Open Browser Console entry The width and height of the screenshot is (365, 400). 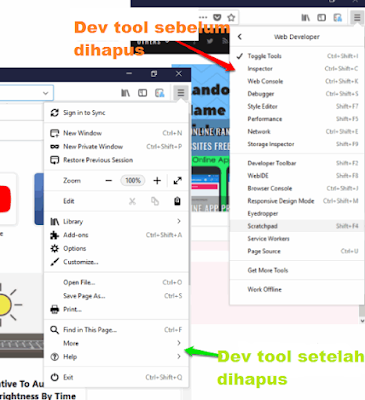pyautogui.click(x=297, y=188)
